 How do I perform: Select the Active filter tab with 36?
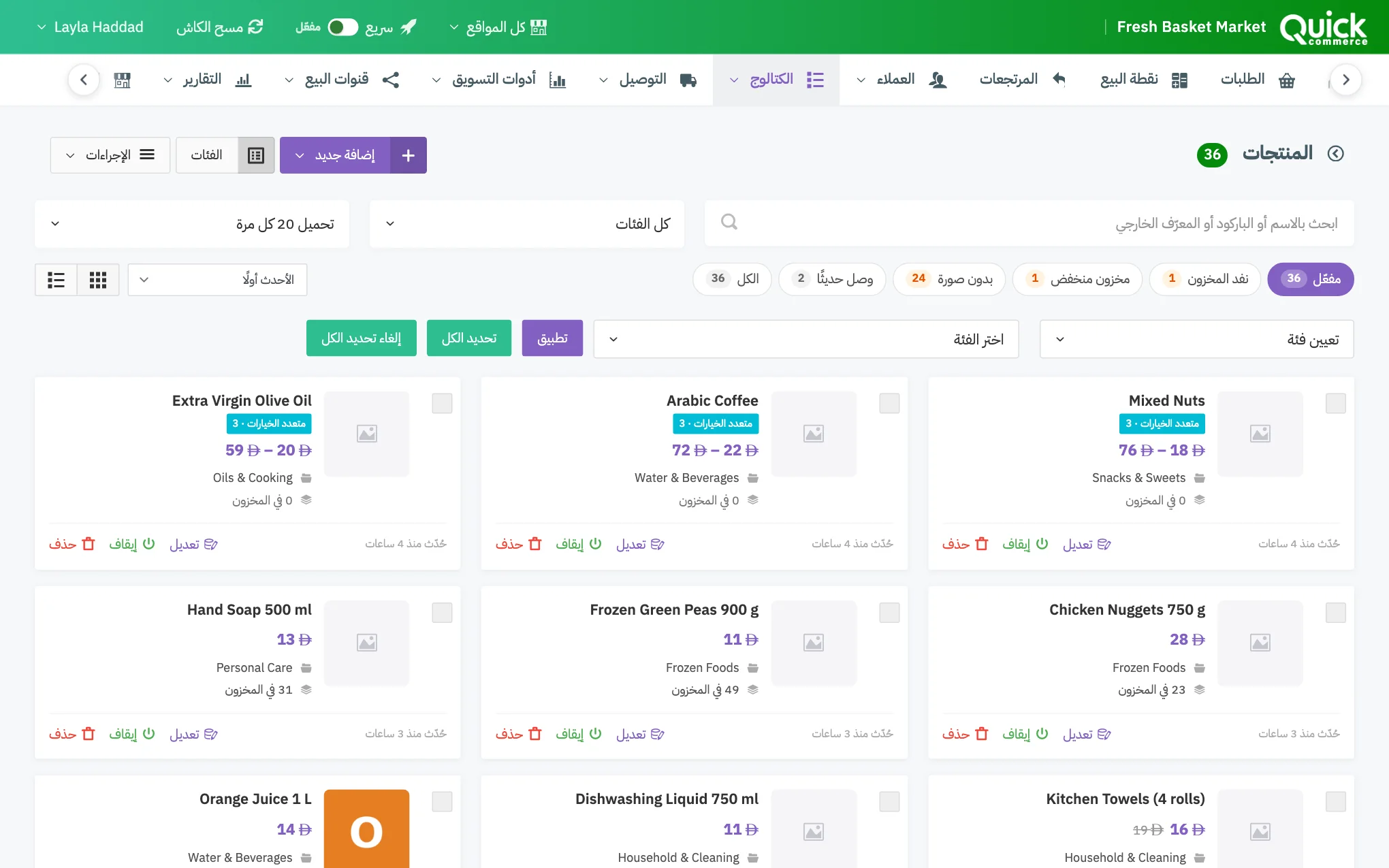click(1310, 279)
